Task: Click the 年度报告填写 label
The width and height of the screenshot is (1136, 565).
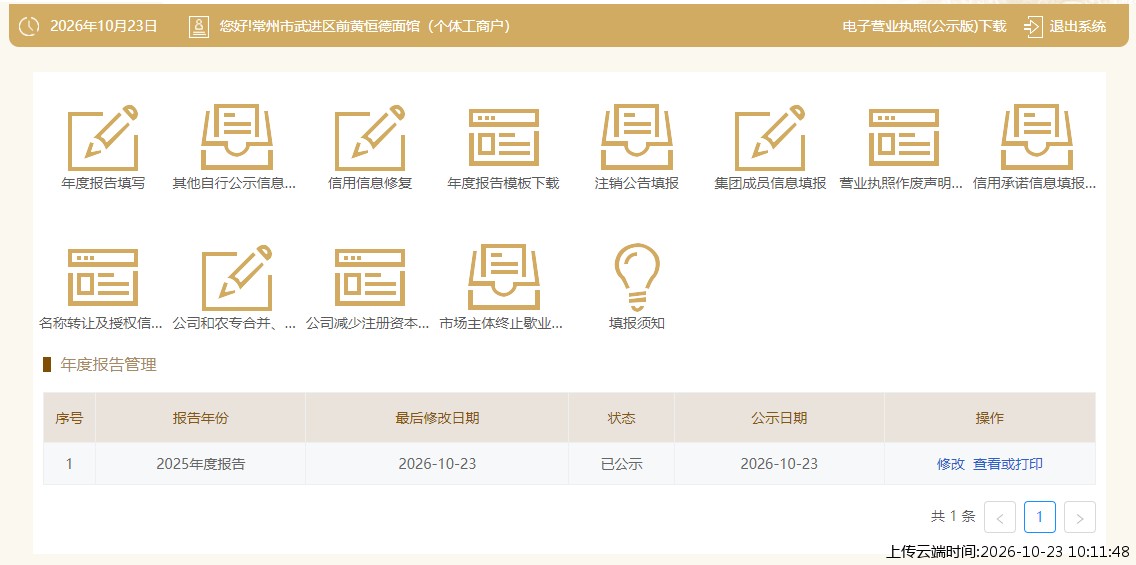Action: click(x=103, y=183)
